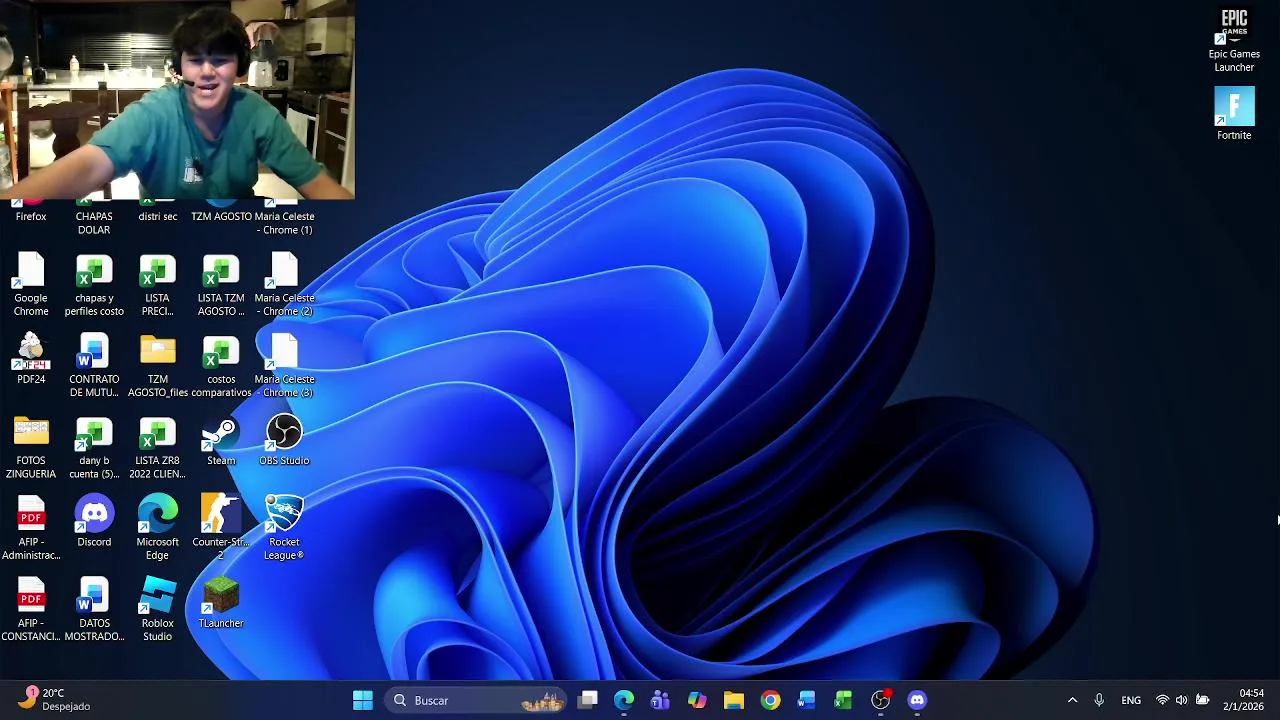Select the 'DATOS MOSTRADO...' Word document
Screen dimensions: 1280x720
point(94,610)
